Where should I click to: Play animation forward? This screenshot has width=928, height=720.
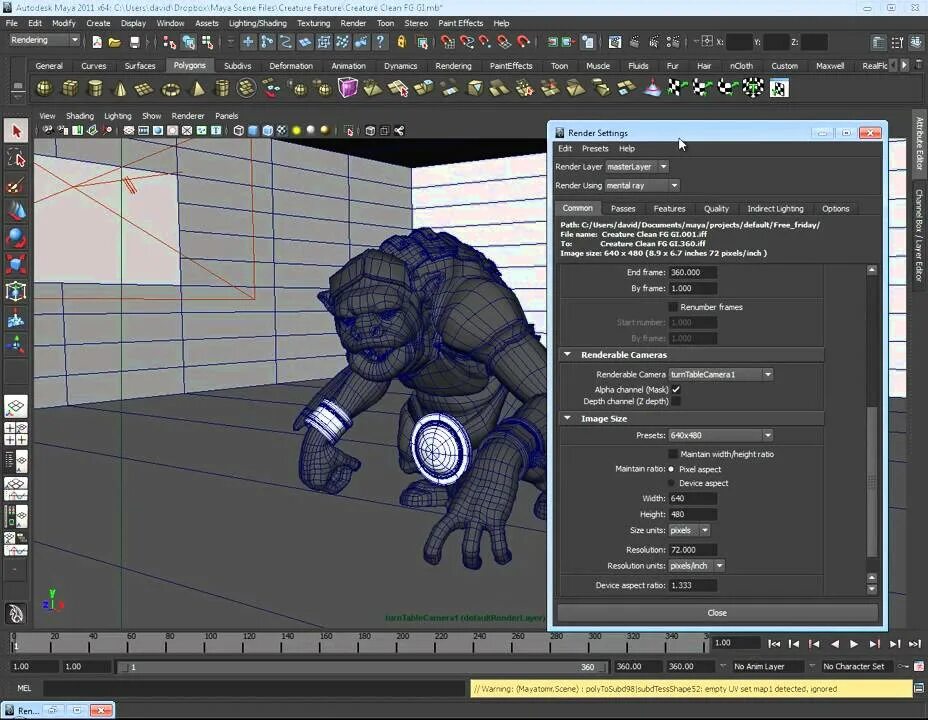[x=853, y=644]
